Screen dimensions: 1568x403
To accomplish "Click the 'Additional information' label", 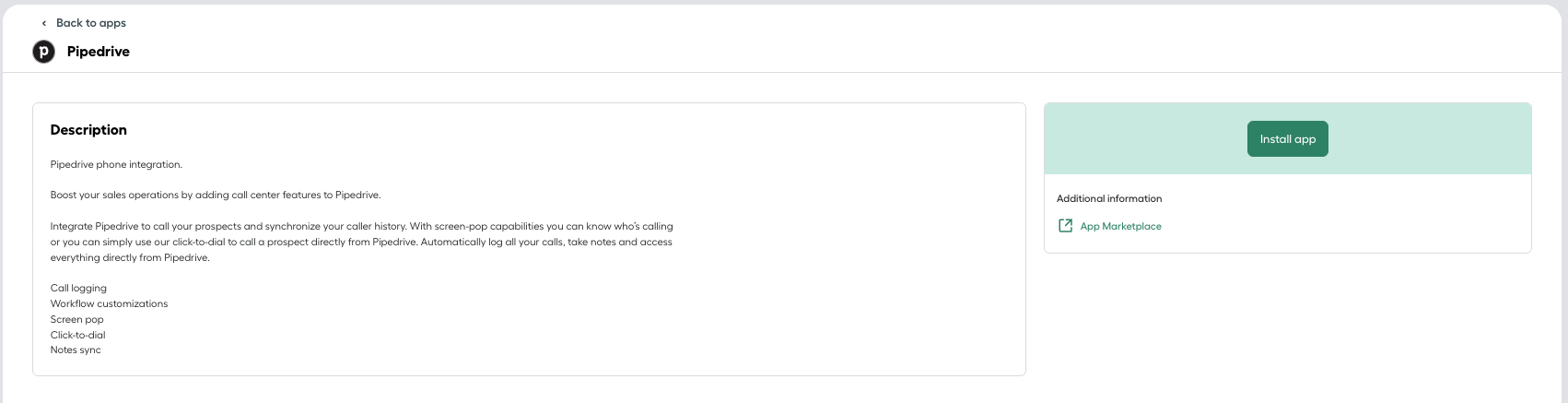I will (1109, 198).
